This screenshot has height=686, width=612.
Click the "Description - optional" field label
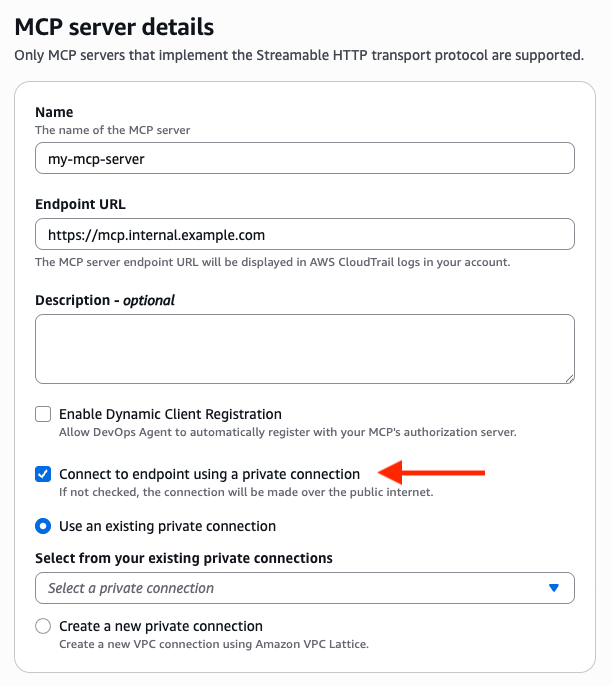(105, 300)
